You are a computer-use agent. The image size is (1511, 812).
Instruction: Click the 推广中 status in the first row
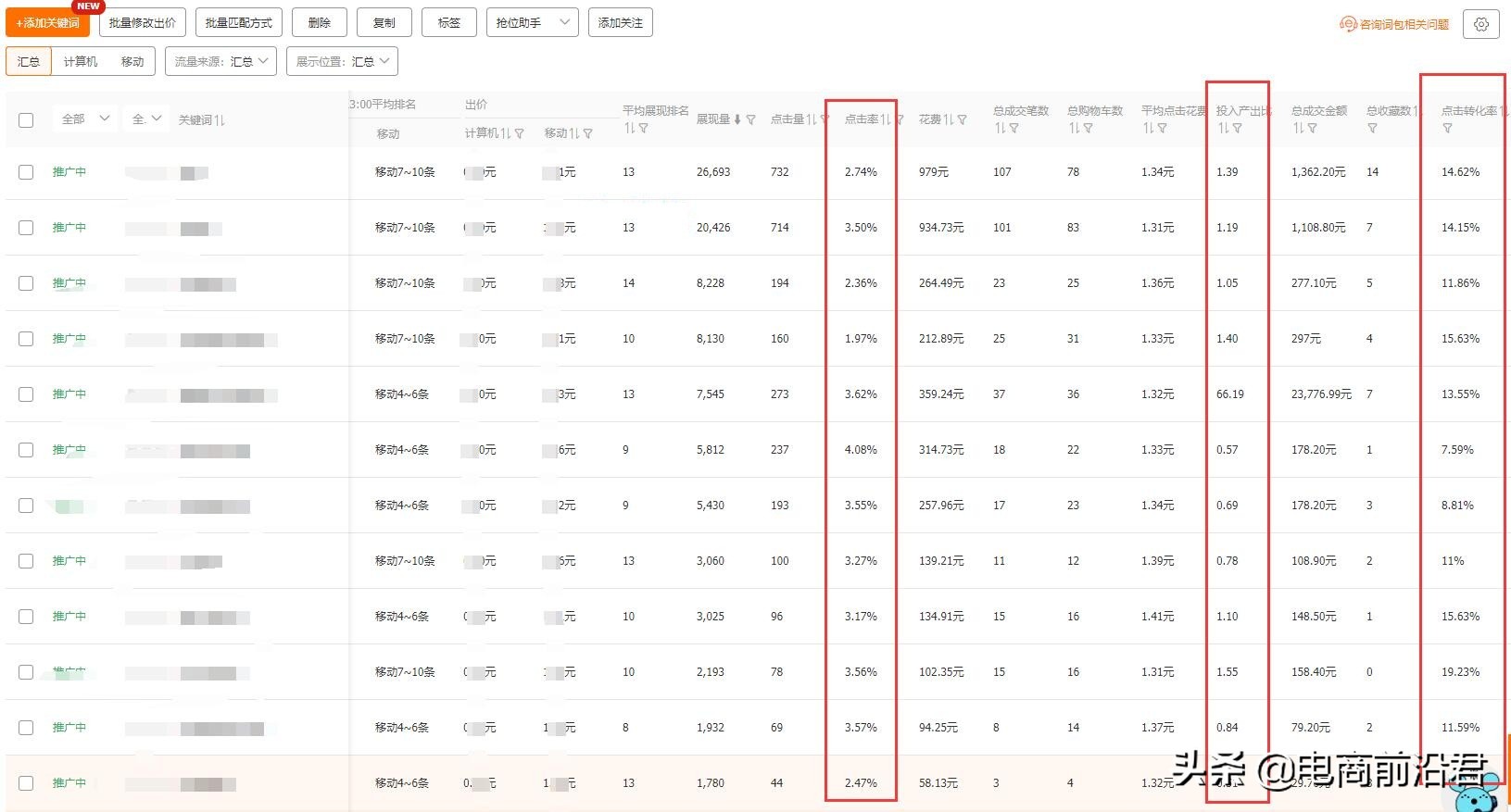pos(69,172)
